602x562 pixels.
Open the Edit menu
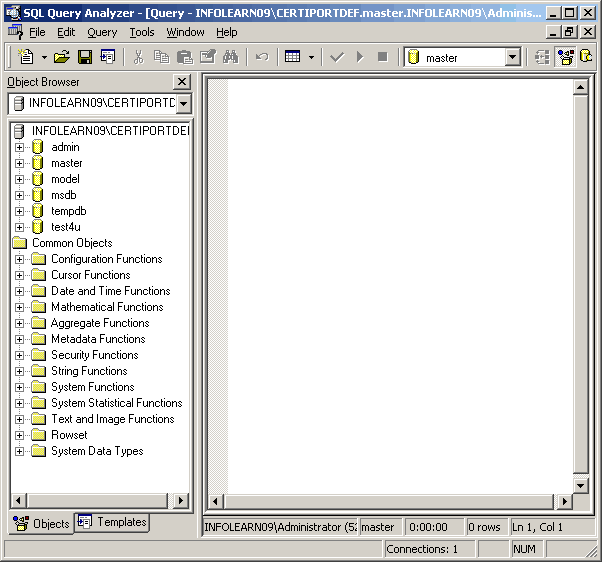point(66,32)
